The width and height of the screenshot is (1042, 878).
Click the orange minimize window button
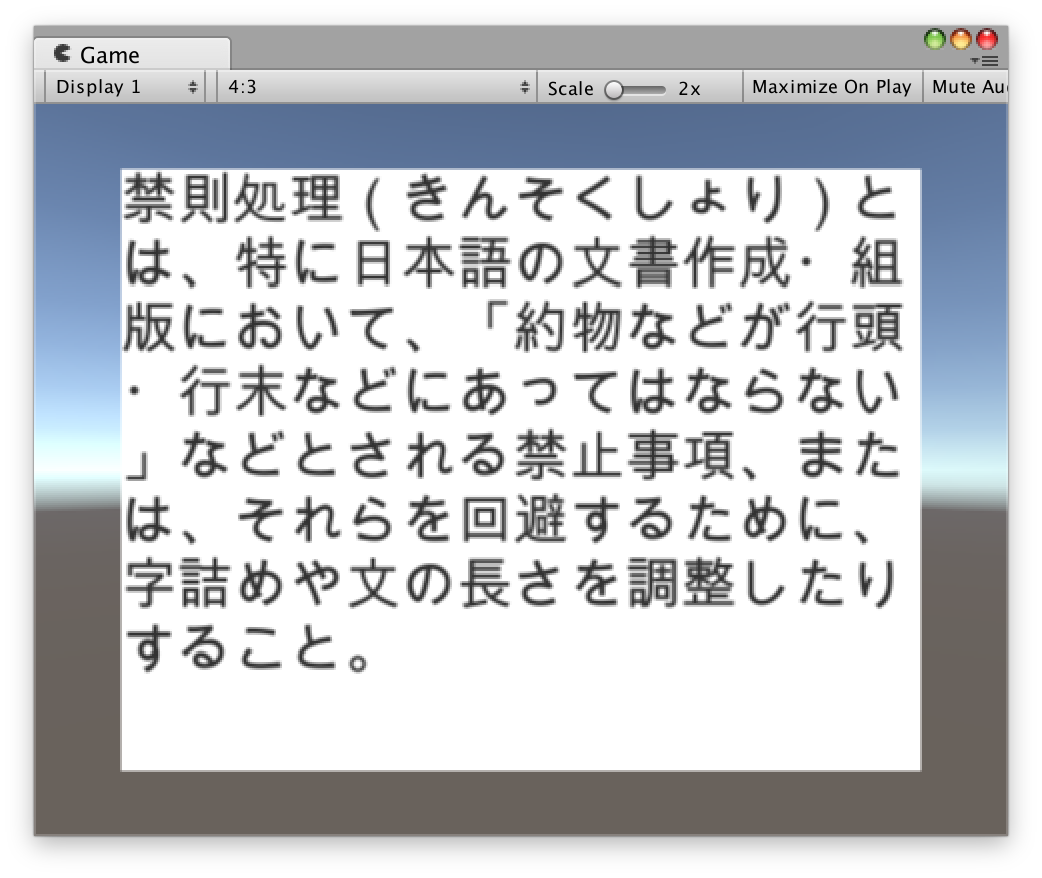pos(961,39)
